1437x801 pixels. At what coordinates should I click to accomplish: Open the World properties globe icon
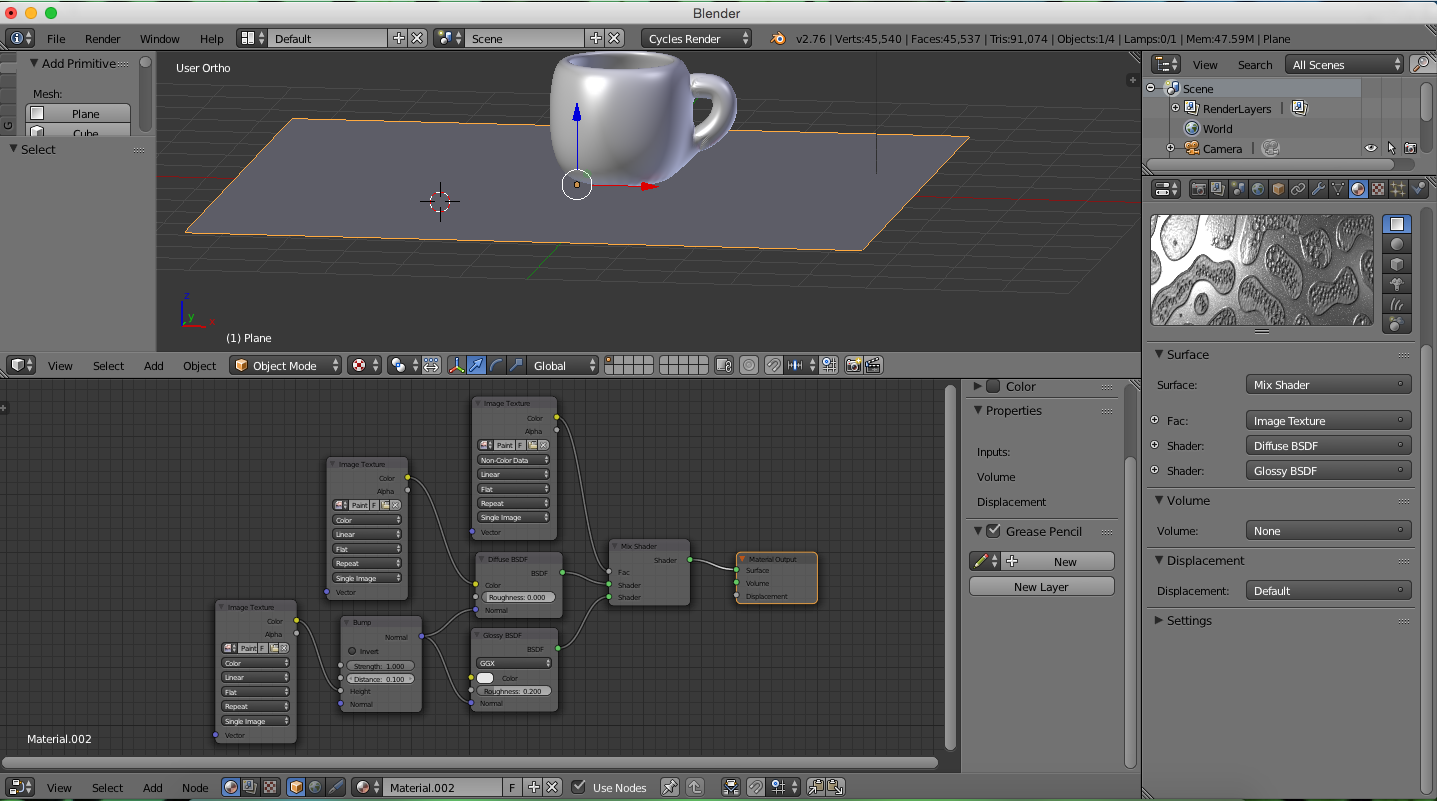point(1258,188)
